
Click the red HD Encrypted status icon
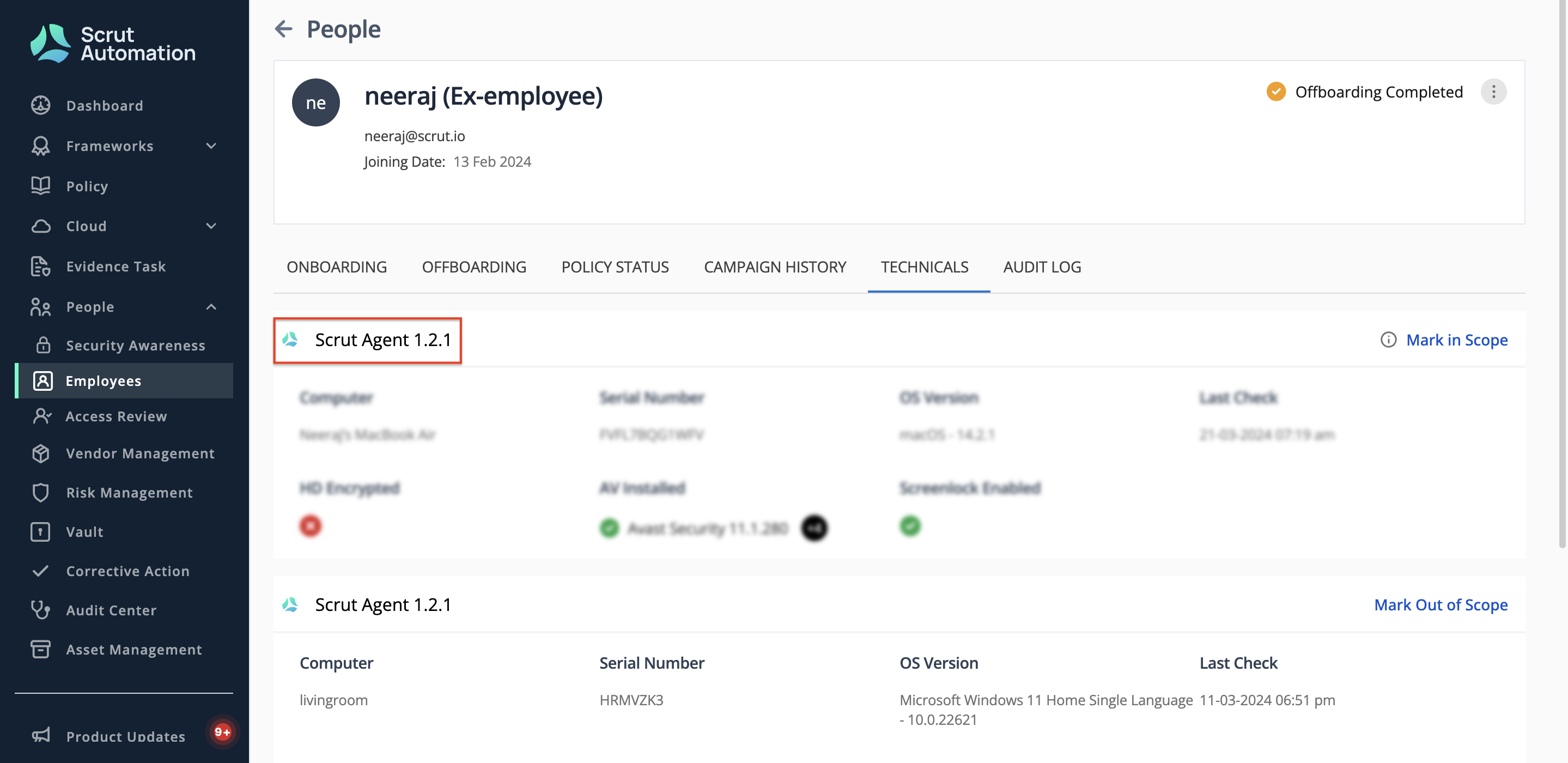pyautogui.click(x=311, y=525)
